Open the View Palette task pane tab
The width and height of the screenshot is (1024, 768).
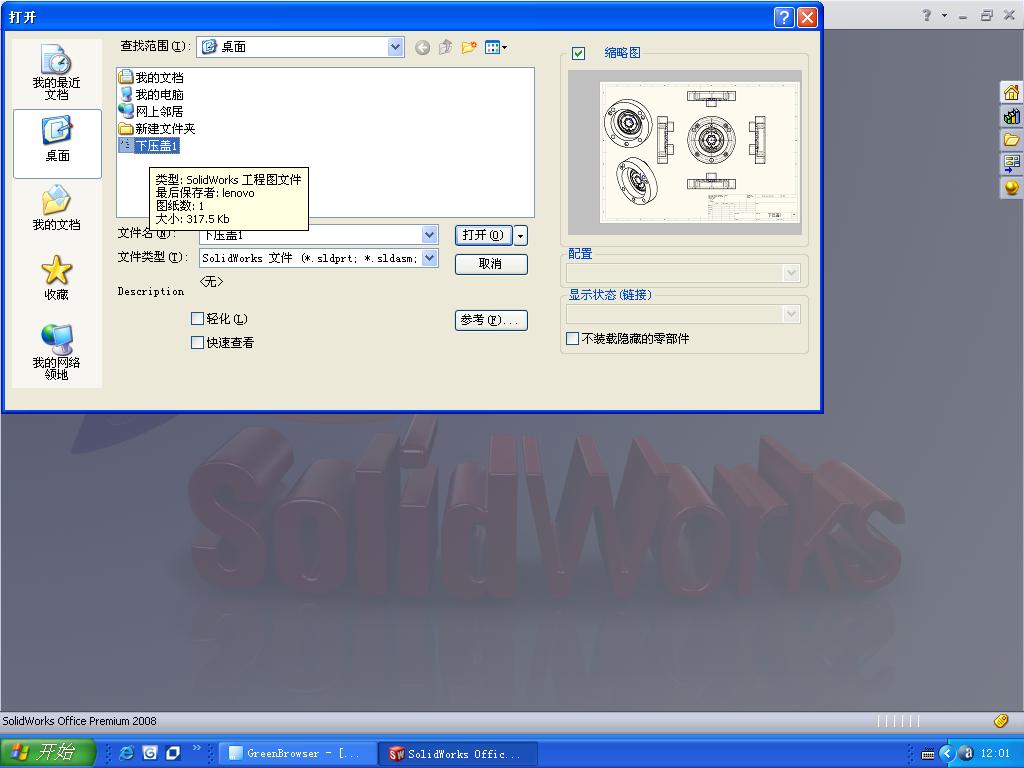[x=1011, y=163]
